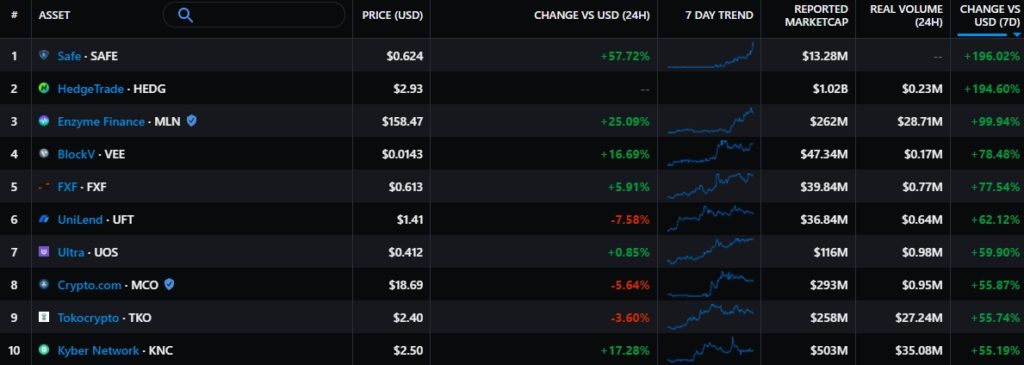This screenshot has height=365, width=1024.
Task: Focus the asset search input field
Action: click(x=254, y=15)
